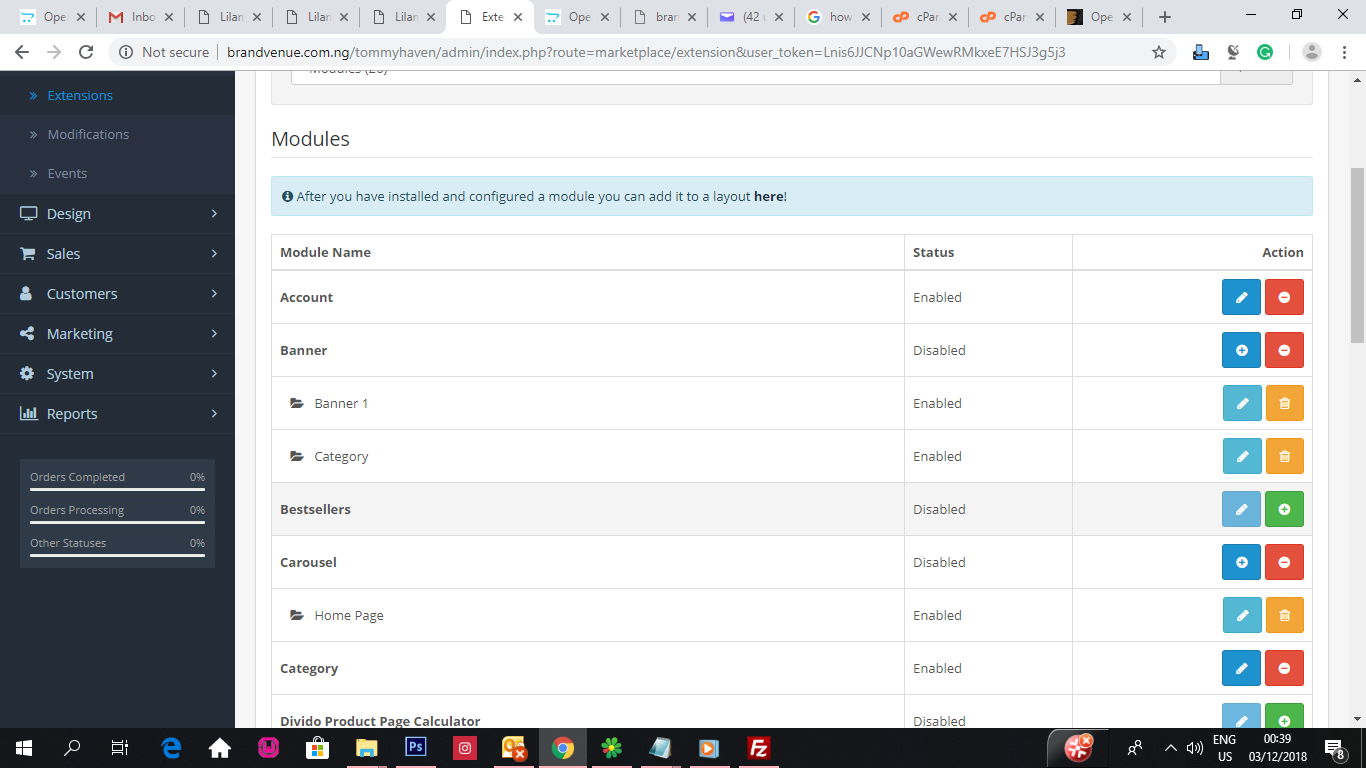Open File Explorer from the taskbar

(x=366, y=747)
